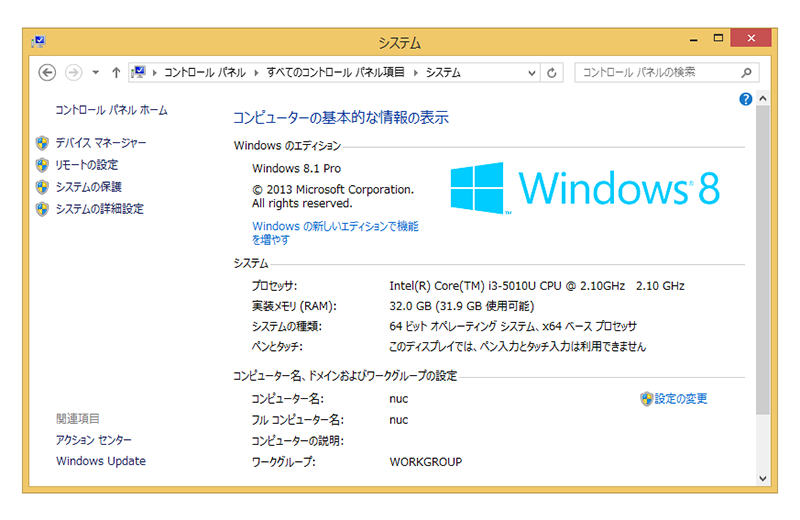Click the プロセッサ: label
The width and height of the screenshot is (800, 520).
coord(274,286)
